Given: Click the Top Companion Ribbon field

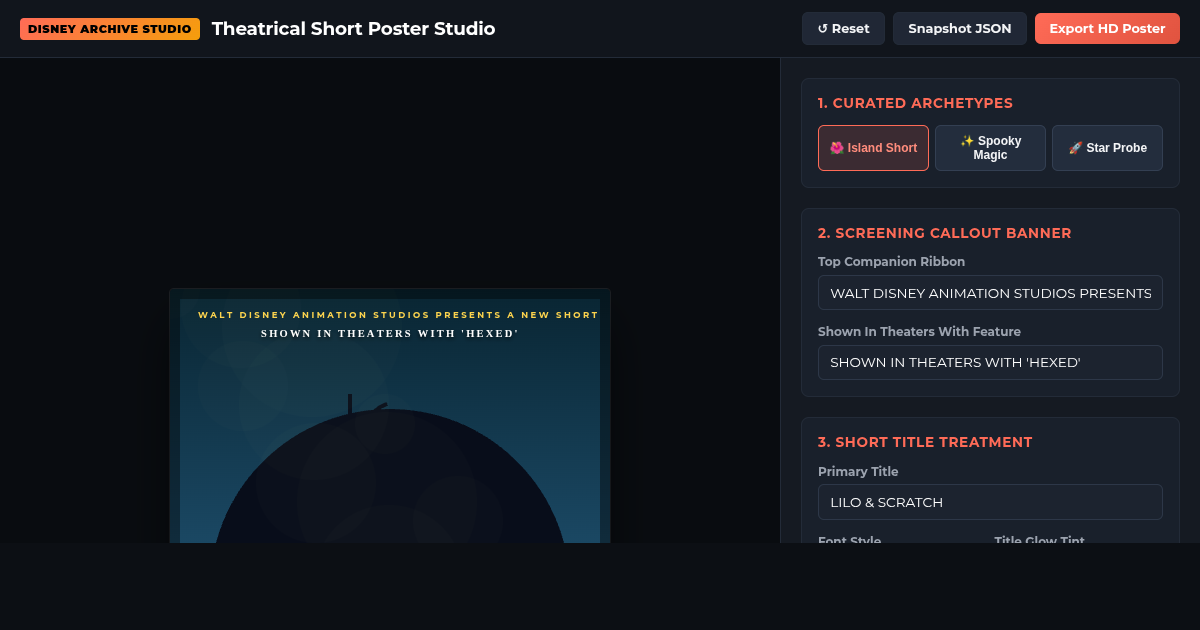Looking at the screenshot, I should [x=990, y=293].
